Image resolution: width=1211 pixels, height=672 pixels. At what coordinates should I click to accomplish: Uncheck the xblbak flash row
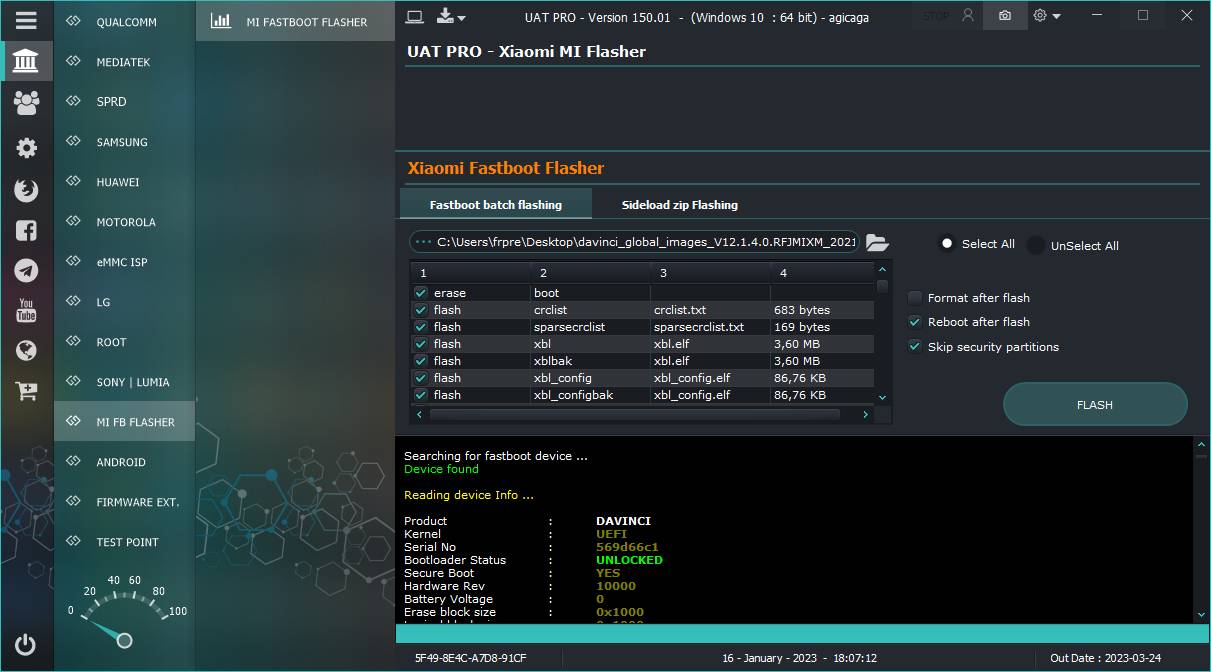421,361
